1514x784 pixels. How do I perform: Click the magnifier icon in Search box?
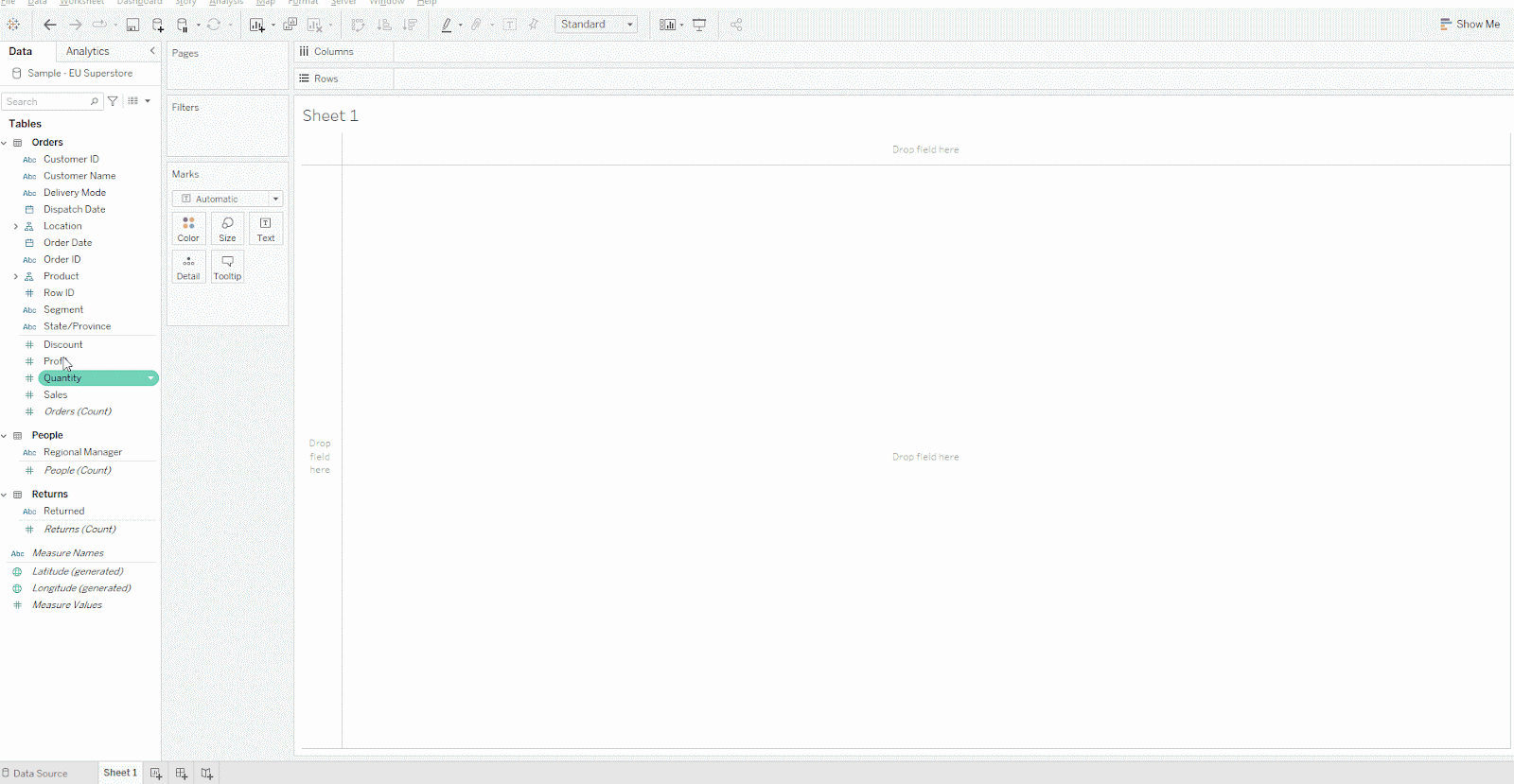95,101
